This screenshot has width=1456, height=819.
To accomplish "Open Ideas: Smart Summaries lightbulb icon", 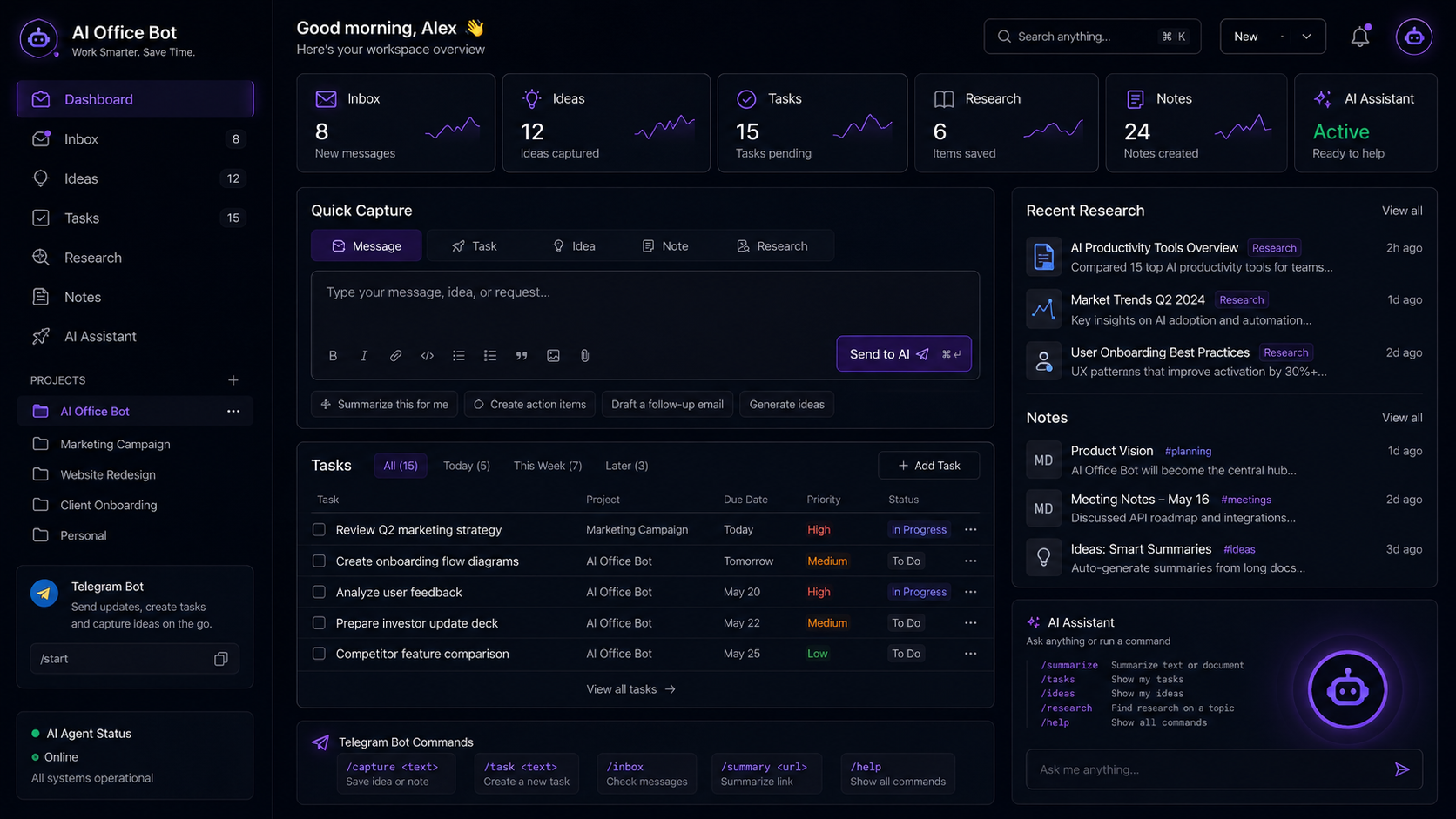I will coord(1043,557).
